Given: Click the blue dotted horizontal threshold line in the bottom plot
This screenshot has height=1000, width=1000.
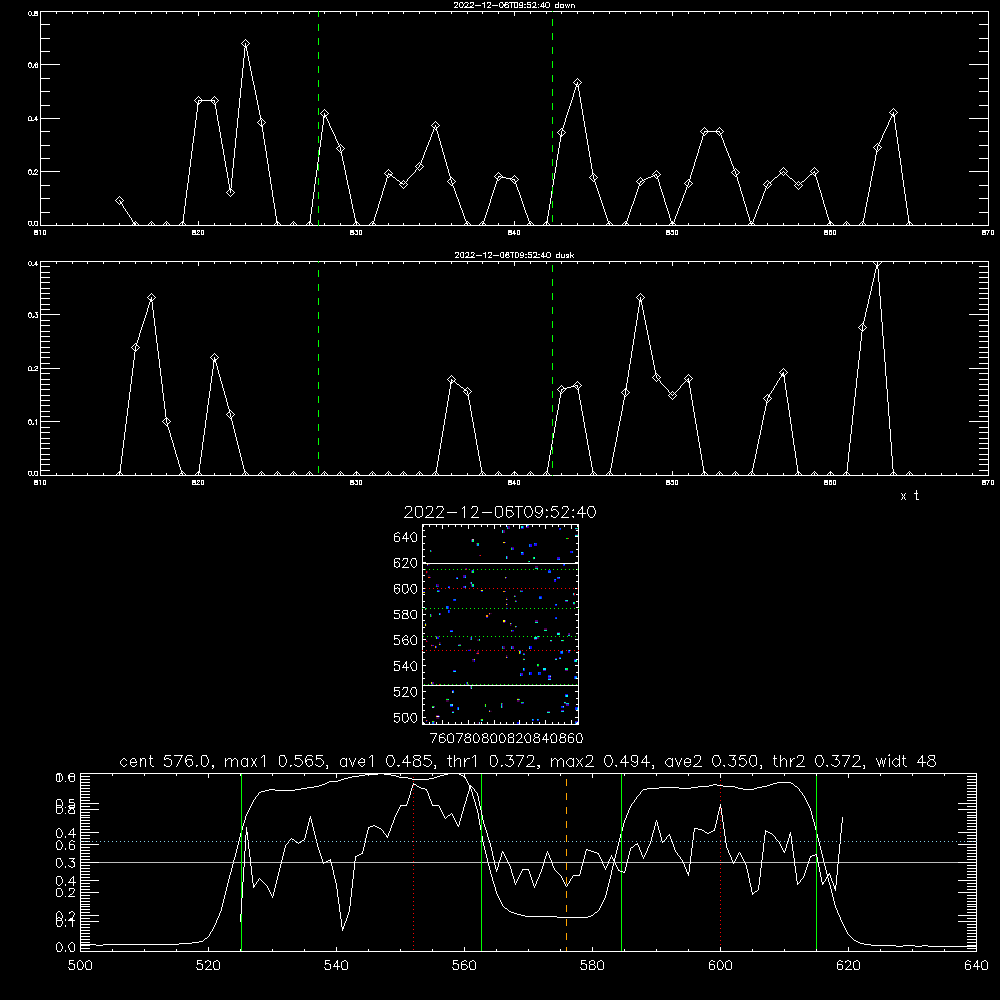Looking at the screenshot, I should click(529, 842).
